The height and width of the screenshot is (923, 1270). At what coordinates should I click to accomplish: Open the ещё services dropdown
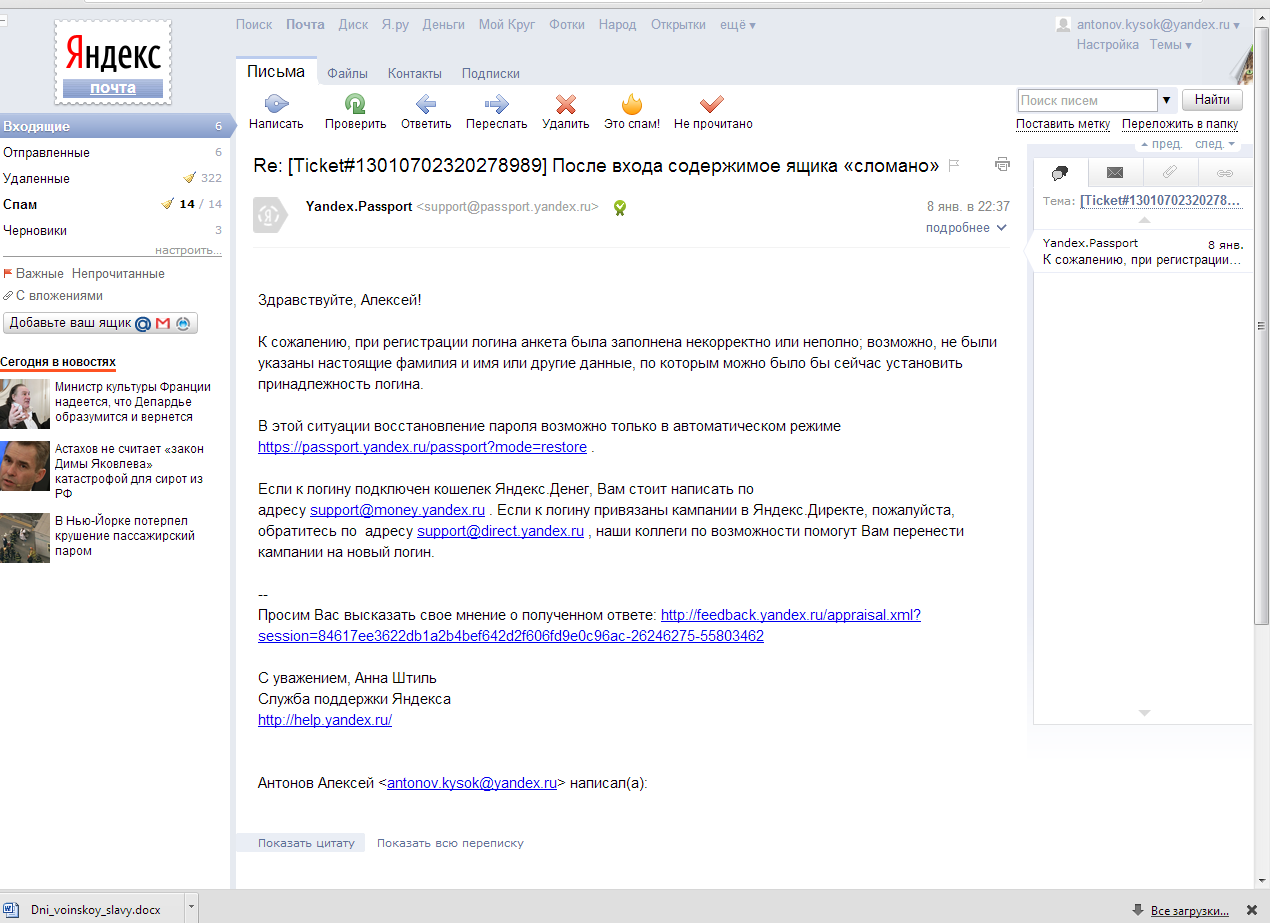pyautogui.click(x=738, y=25)
